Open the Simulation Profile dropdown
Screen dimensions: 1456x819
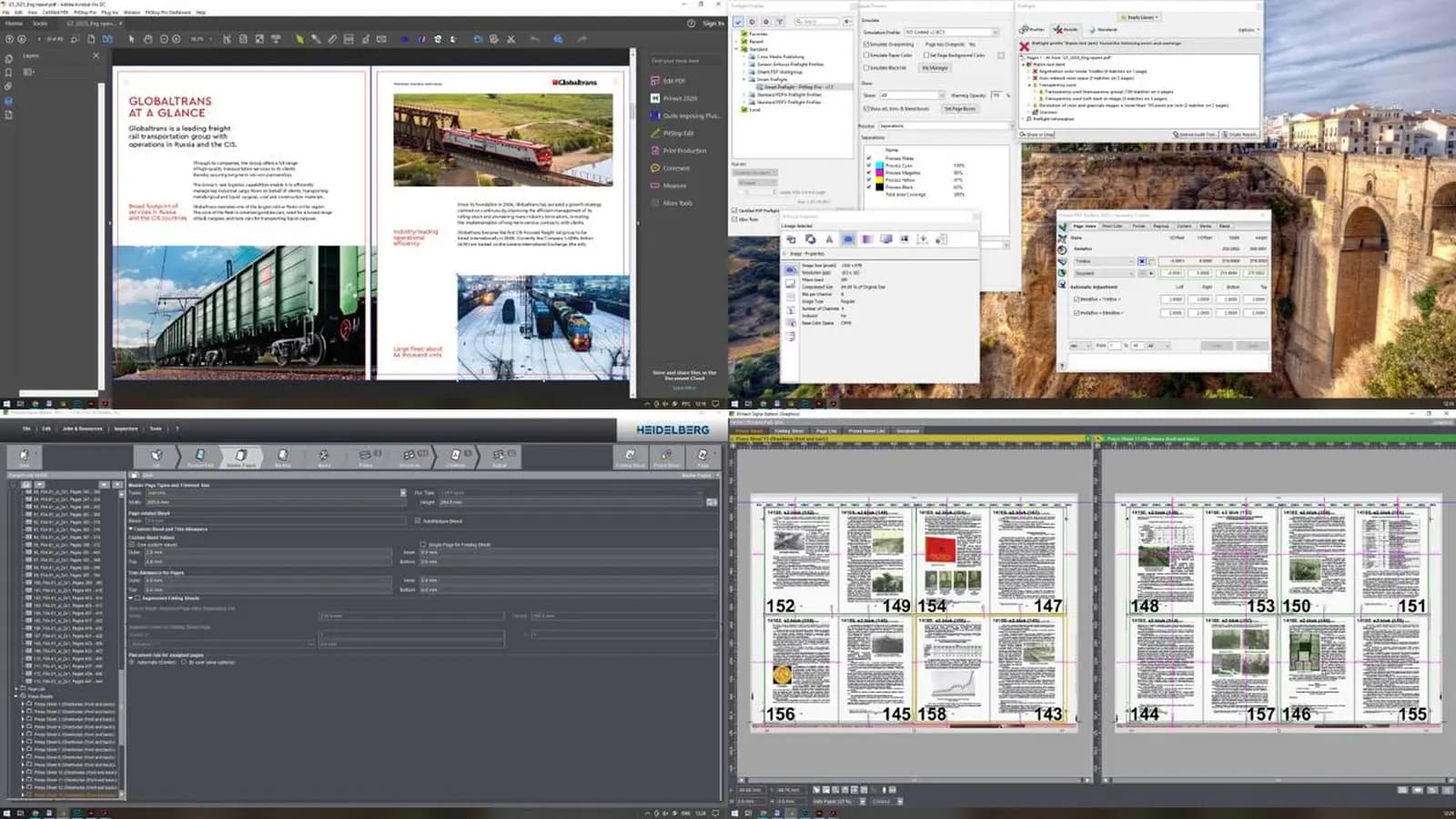click(951, 32)
